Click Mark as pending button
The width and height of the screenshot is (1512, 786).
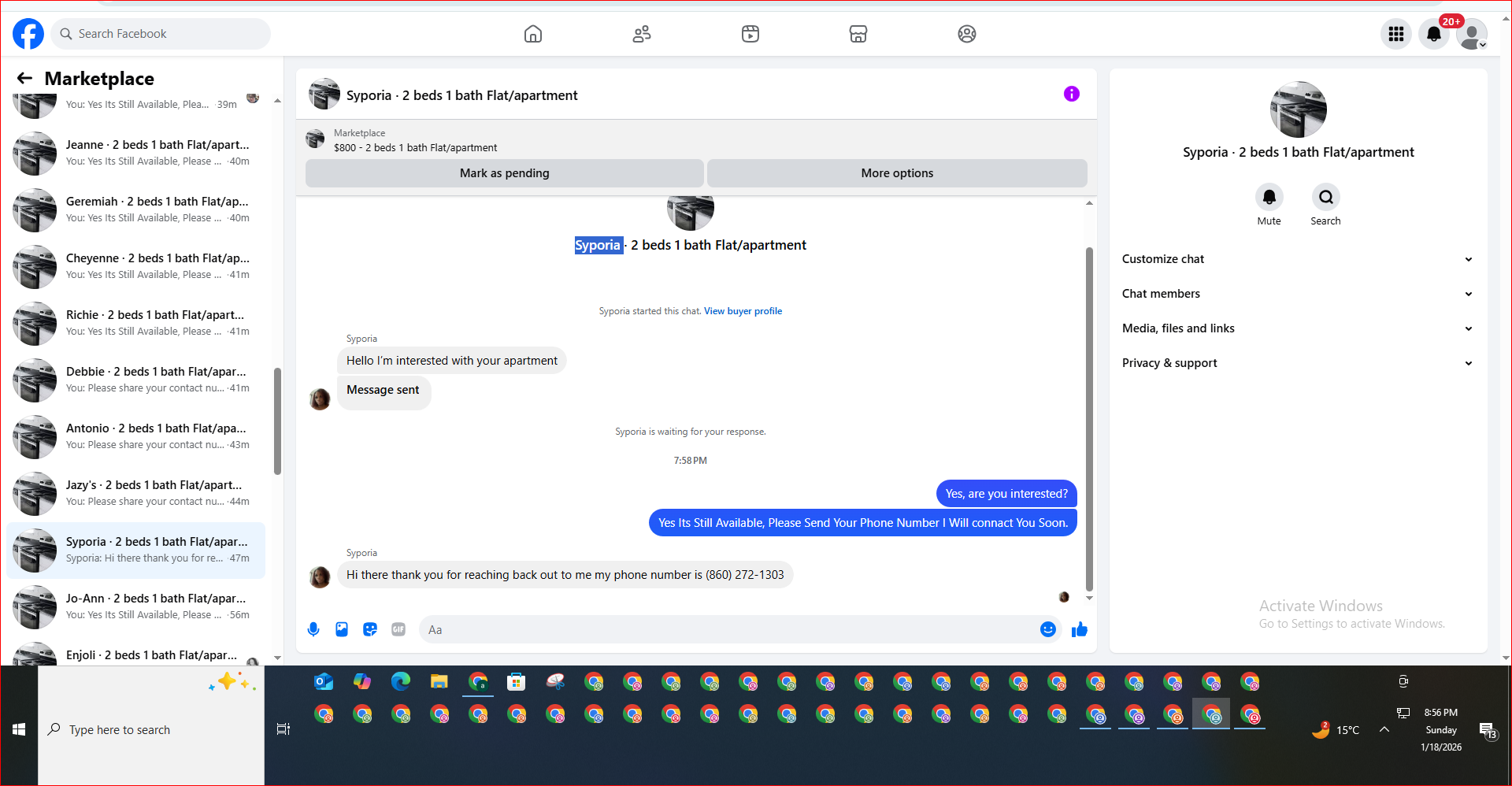pos(504,173)
